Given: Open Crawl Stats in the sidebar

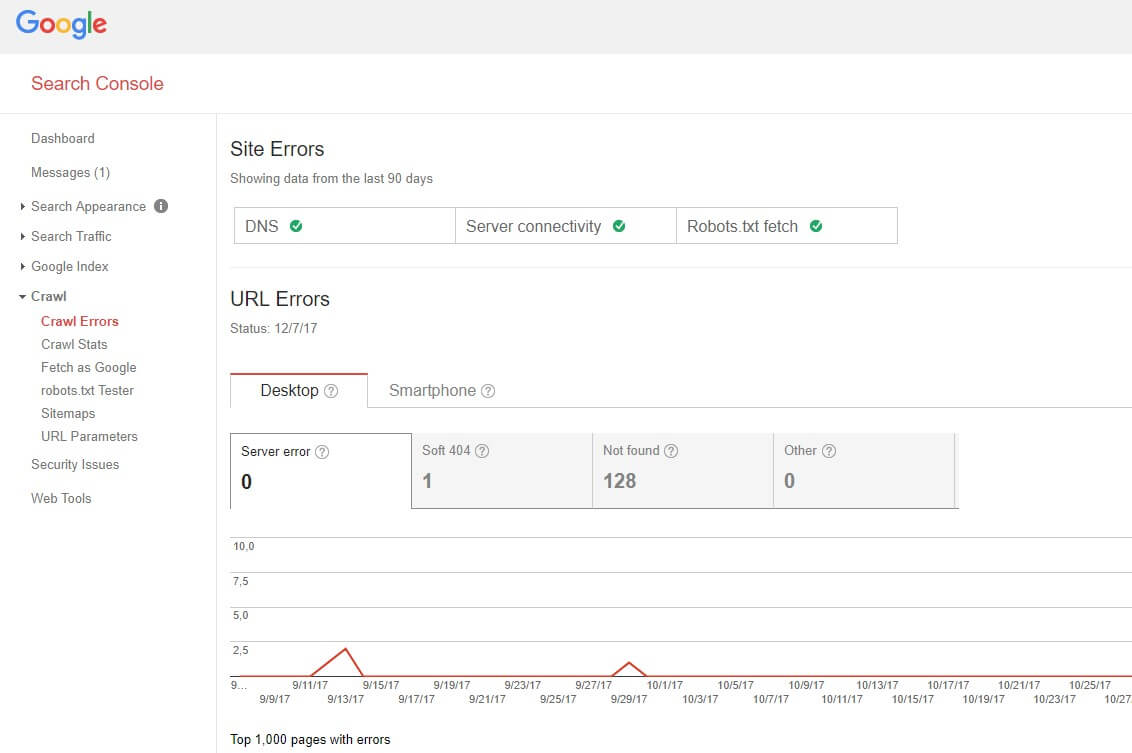Looking at the screenshot, I should (74, 344).
